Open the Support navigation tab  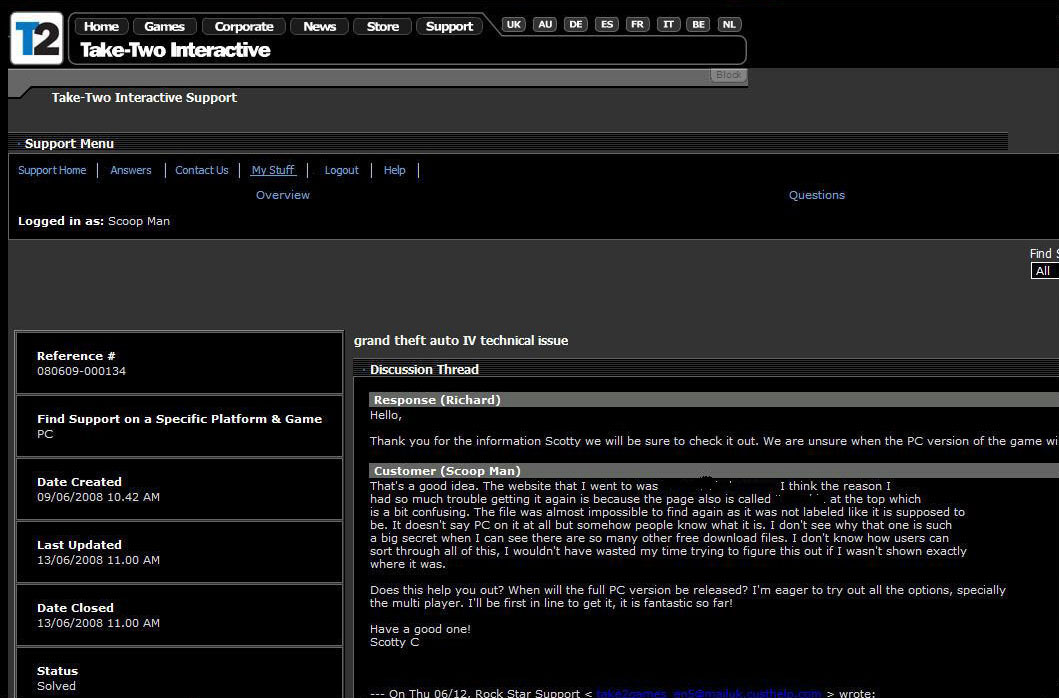449,26
